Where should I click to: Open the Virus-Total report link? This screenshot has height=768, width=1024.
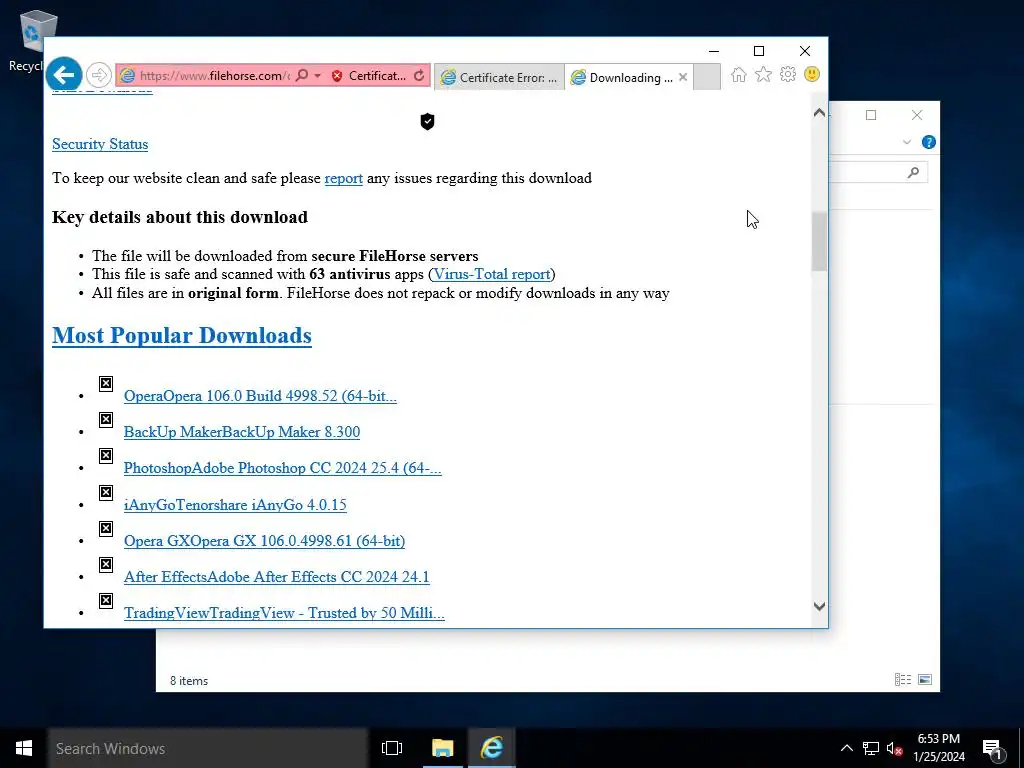(492, 274)
